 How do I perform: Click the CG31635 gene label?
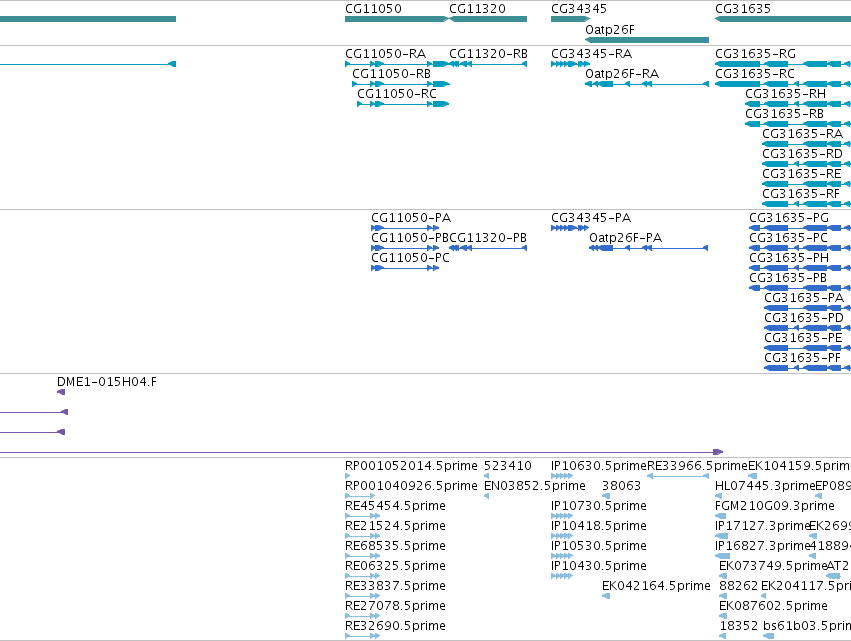(x=743, y=9)
